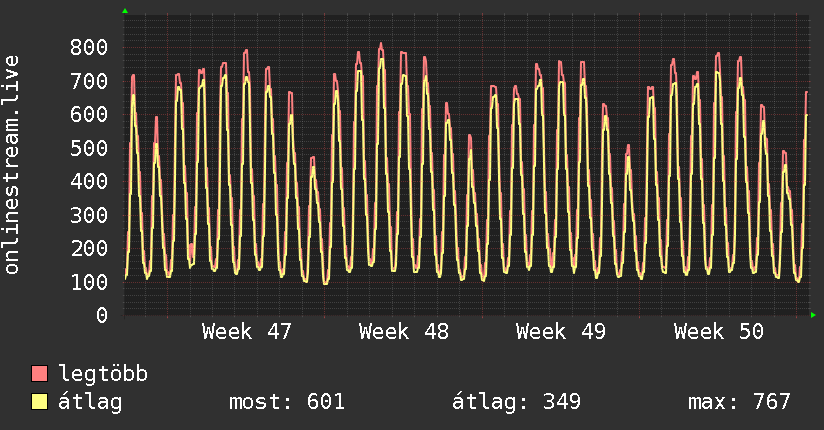
Task: Click the green arrow at x-axis end
Action: click(x=813, y=315)
